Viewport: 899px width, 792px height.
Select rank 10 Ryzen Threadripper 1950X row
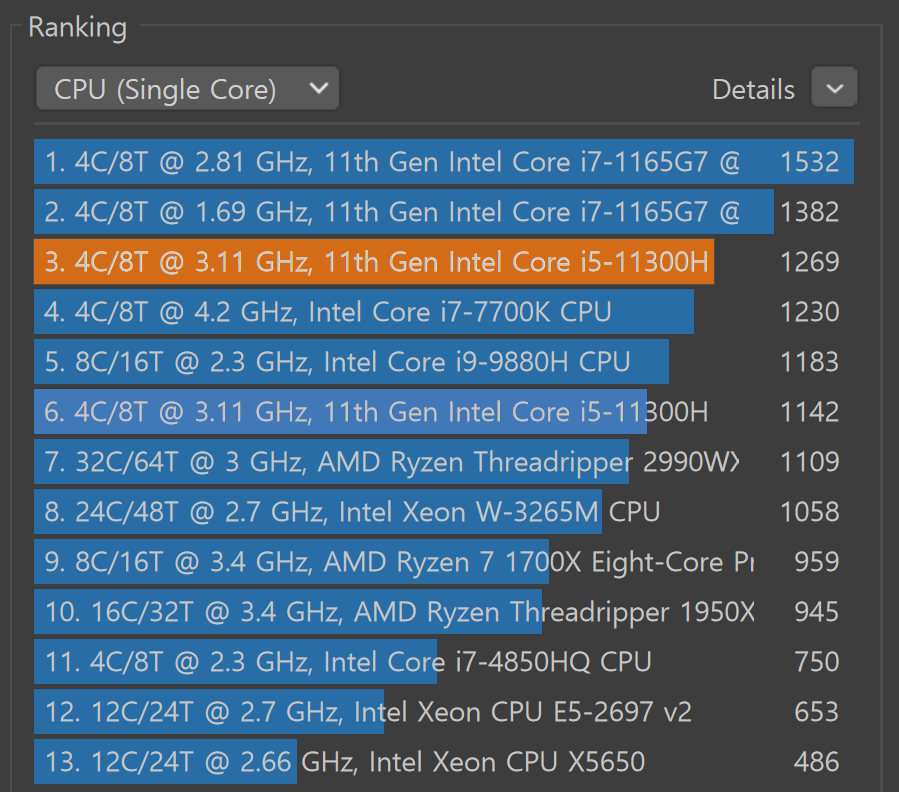pyautogui.click(x=444, y=611)
